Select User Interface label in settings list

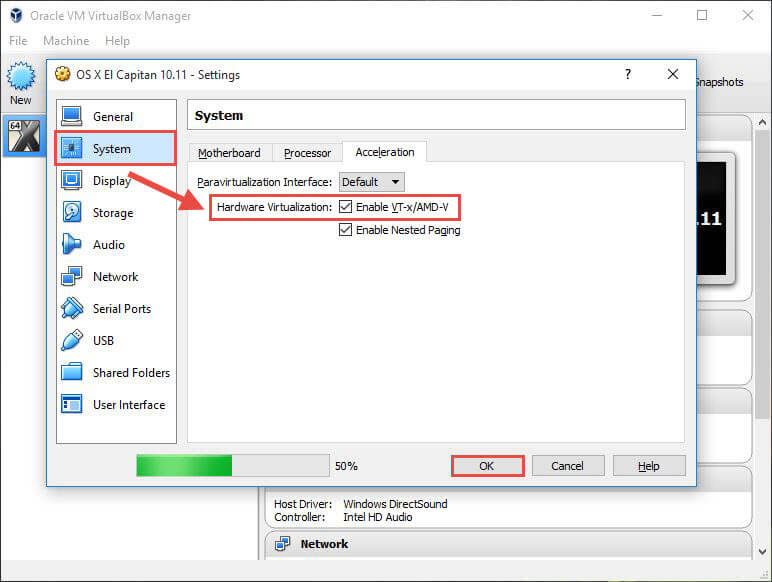[x=129, y=404]
